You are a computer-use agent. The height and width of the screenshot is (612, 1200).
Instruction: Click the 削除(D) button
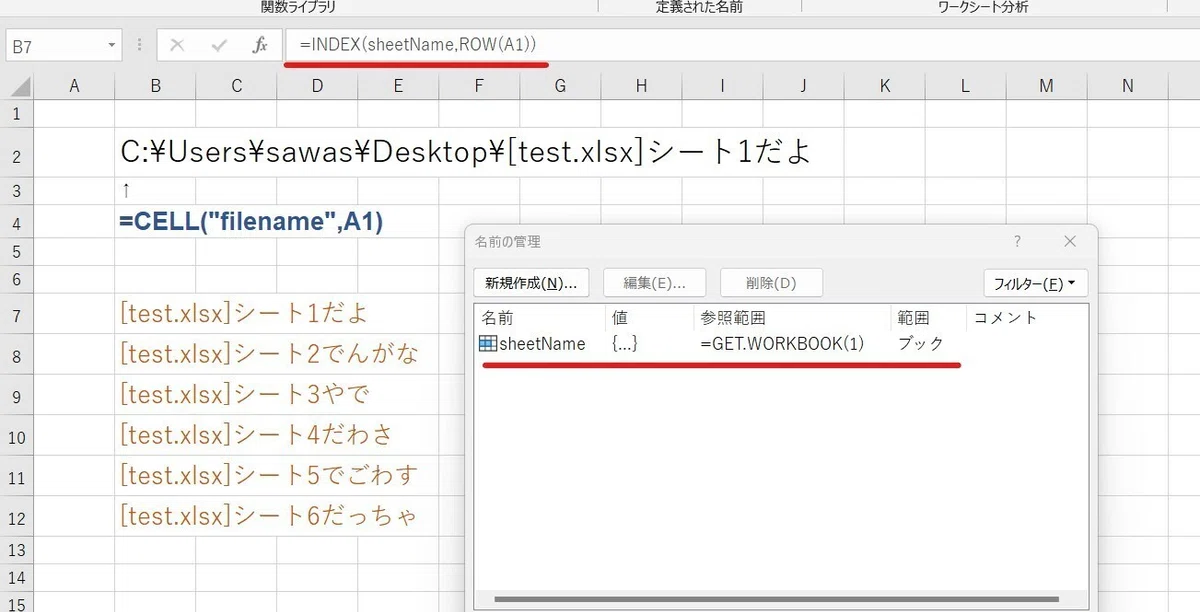tap(771, 283)
